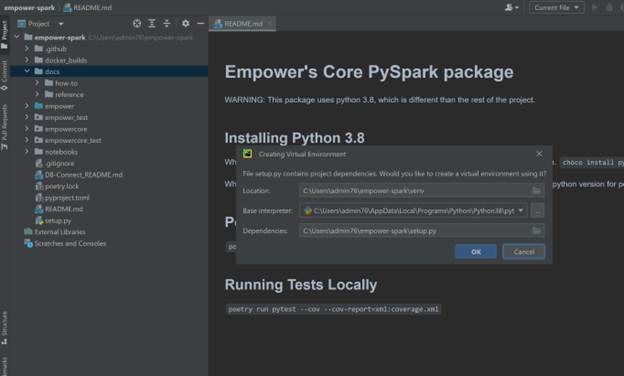The width and height of the screenshot is (624, 376).
Task: Click the Running Tests Locally heading
Action: pos(301,284)
